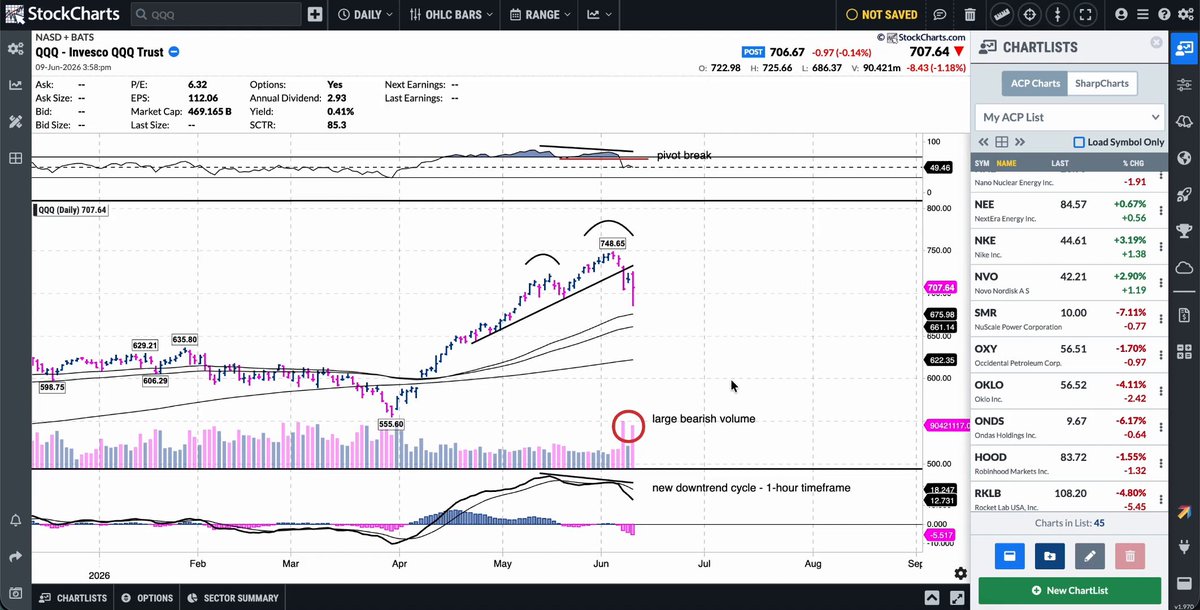Select the ruler measurement tool
The image size is (1200, 610).
(1004, 15)
